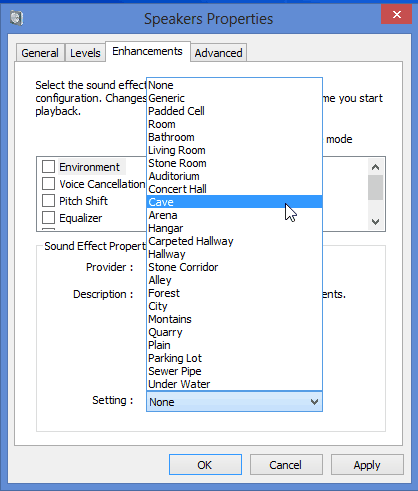Choose Sewer Pipe environment
Viewport: 418px width, 491px height.
coord(234,371)
